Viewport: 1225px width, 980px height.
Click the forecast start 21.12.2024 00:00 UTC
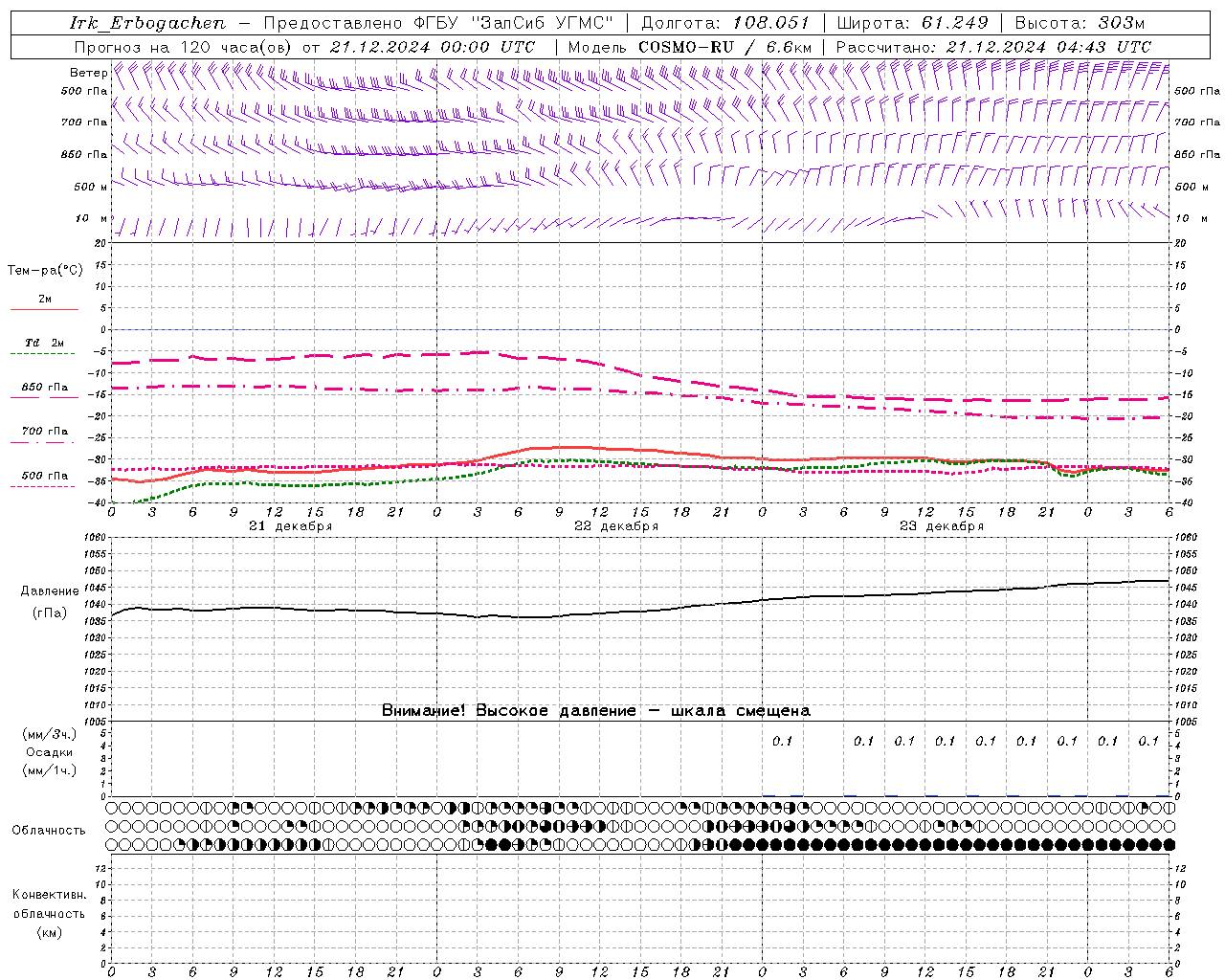(x=433, y=47)
